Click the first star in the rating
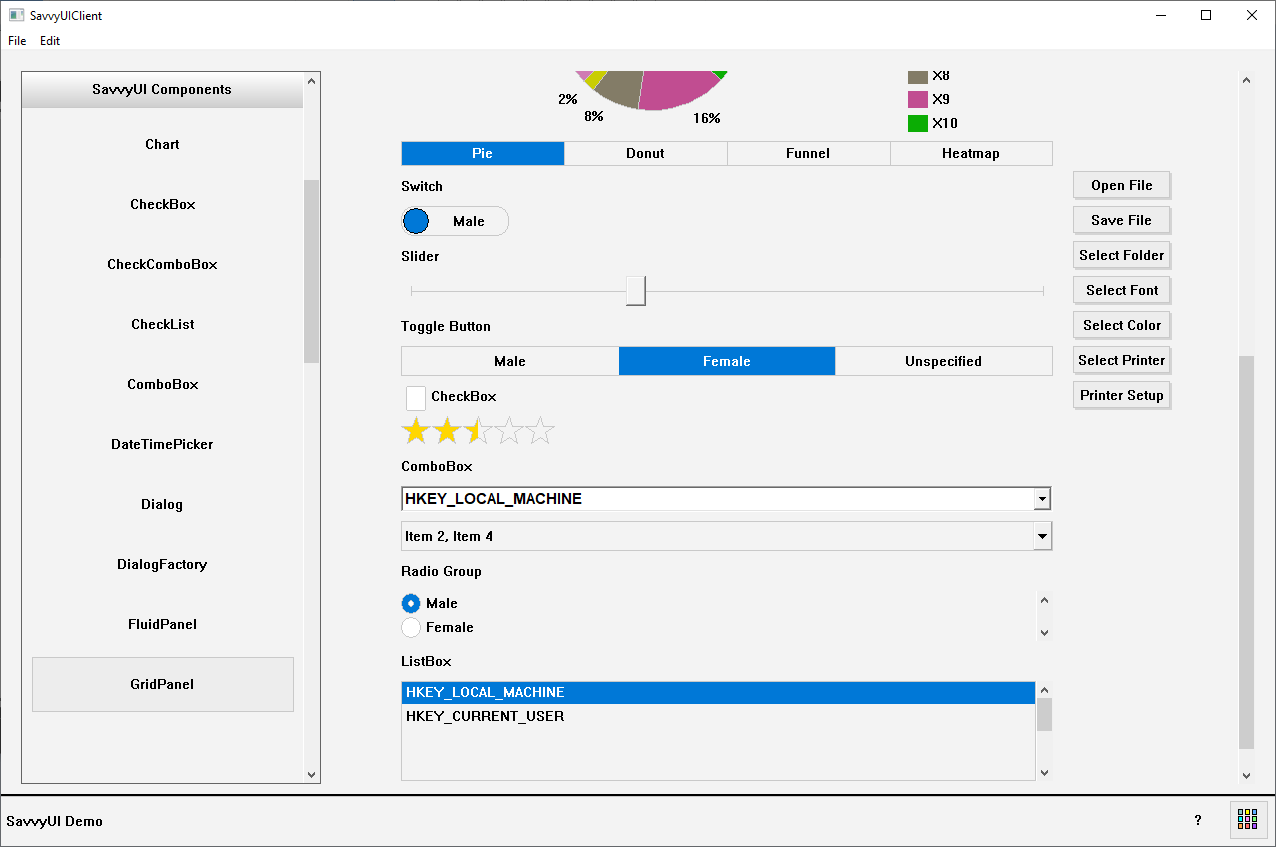1276x847 pixels. [x=415, y=432]
